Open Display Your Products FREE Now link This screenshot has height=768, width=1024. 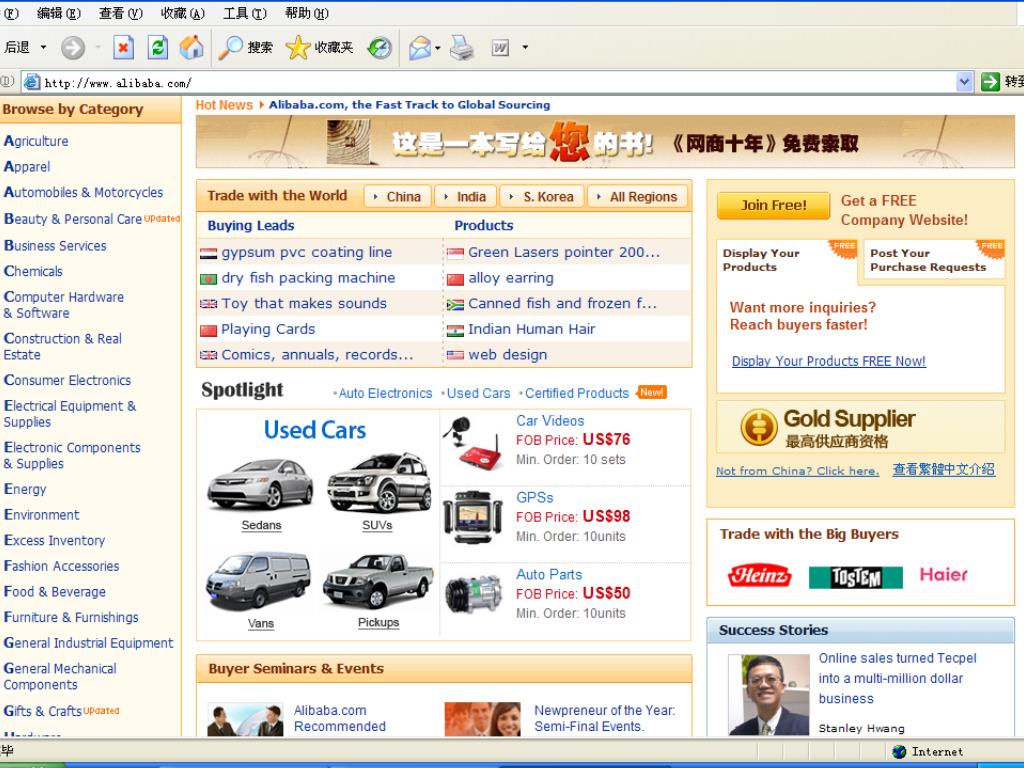[x=829, y=361]
